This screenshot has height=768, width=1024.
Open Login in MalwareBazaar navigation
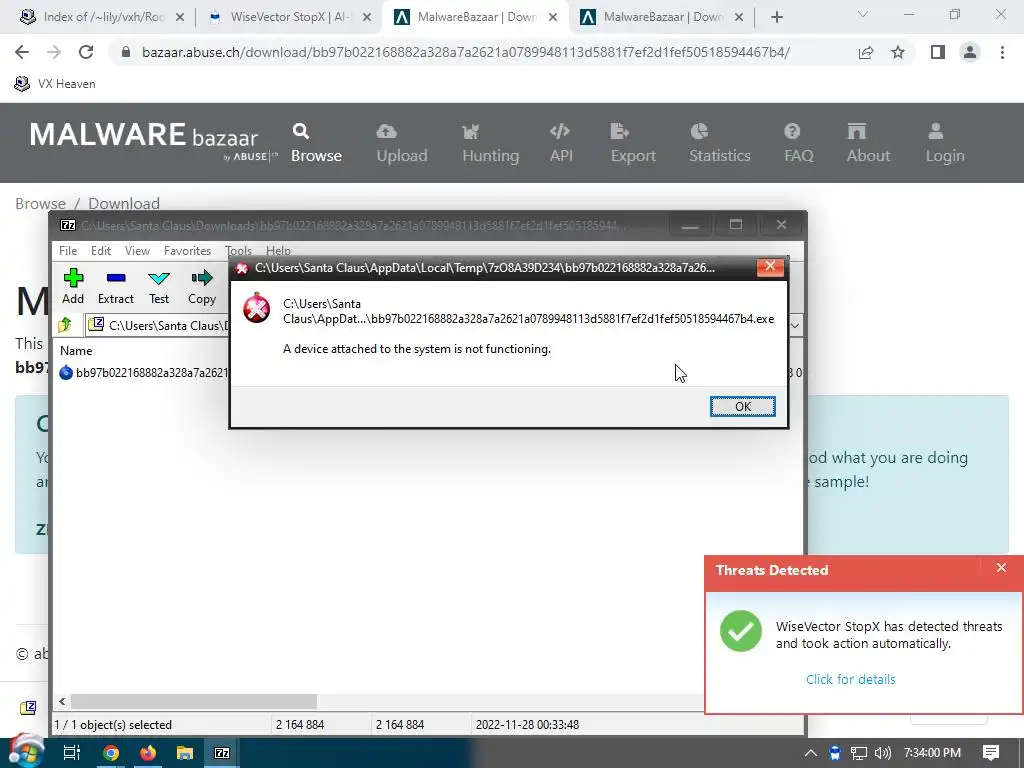coord(944,142)
